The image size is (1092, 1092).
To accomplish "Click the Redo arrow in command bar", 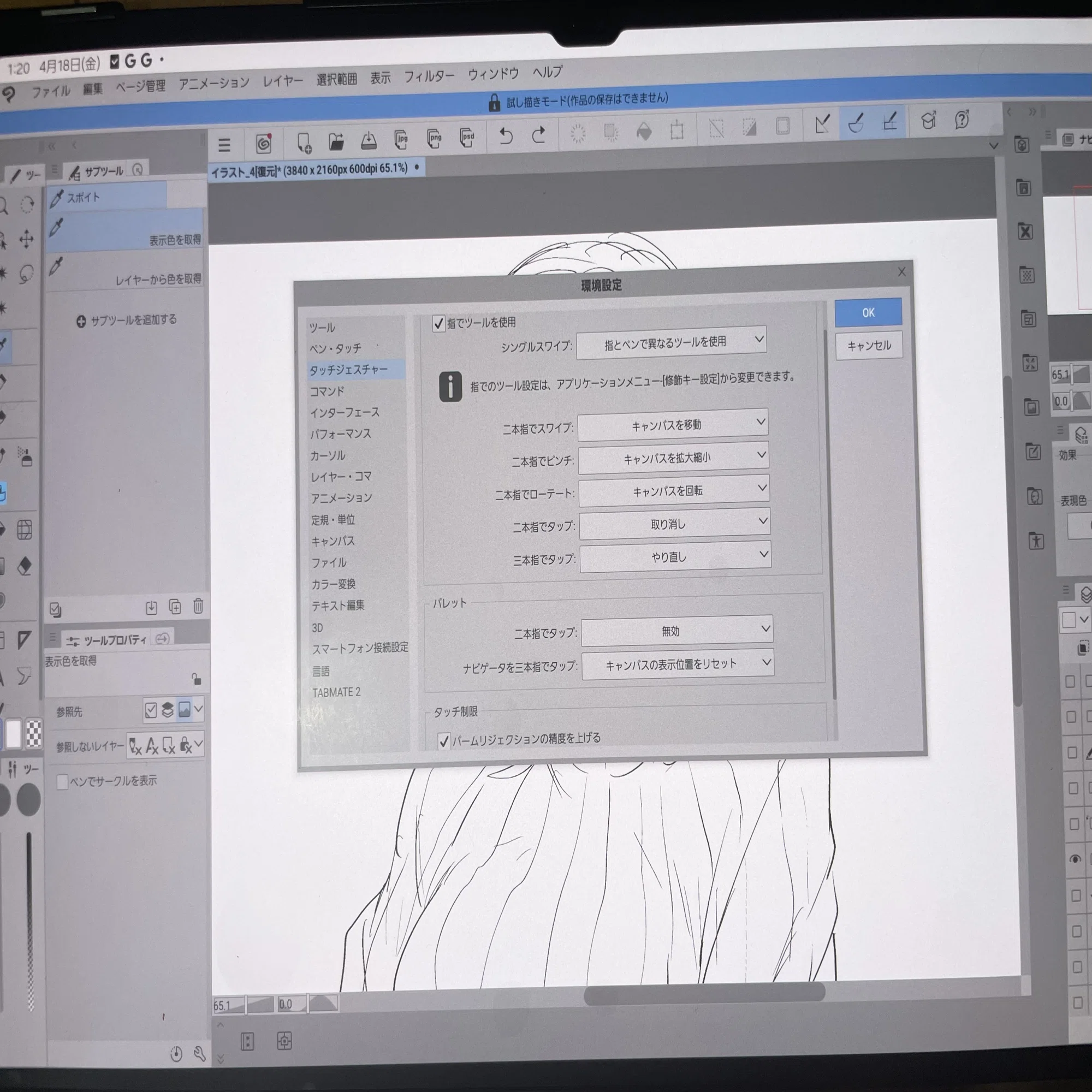I will click(539, 135).
